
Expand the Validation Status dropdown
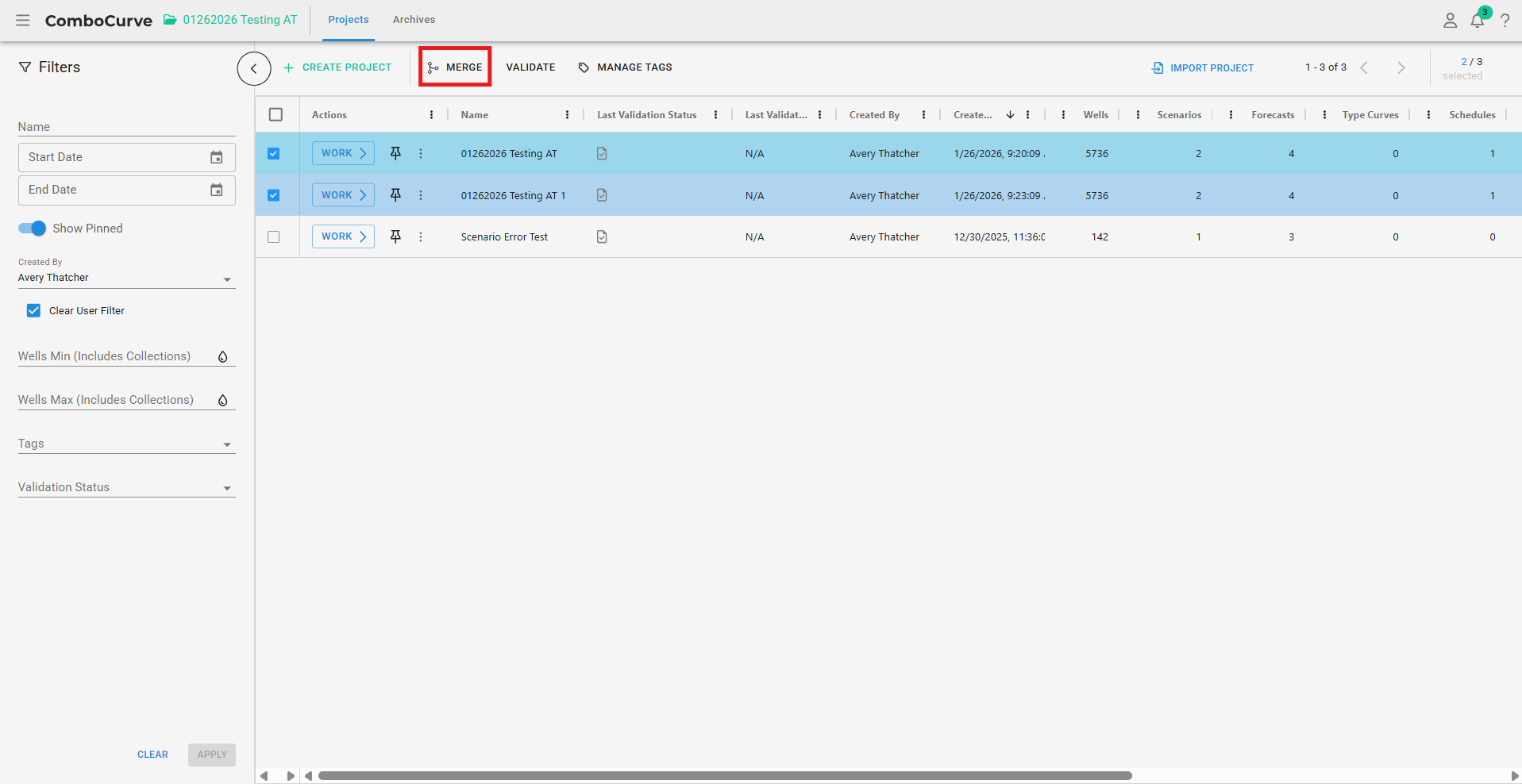227,488
